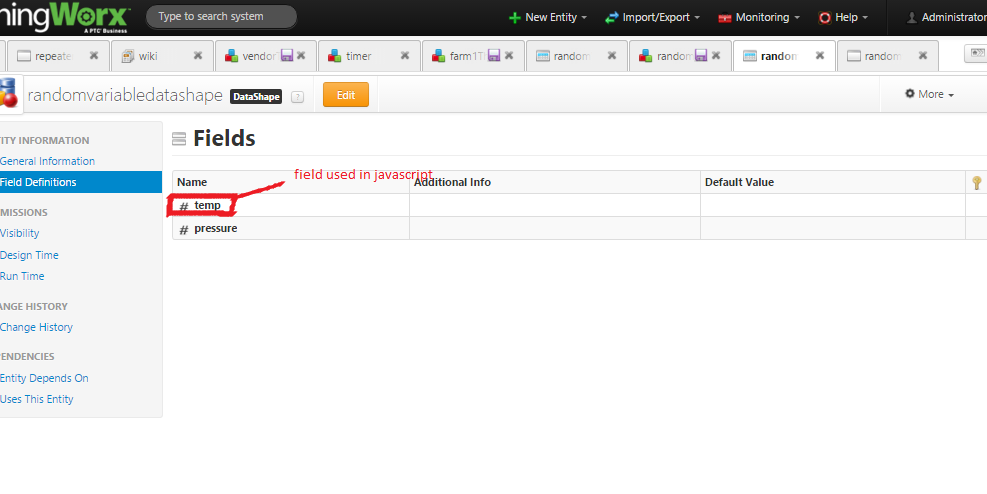Click the primary key column icon
Image resolution: width=987 pixels, height=494 pixels.
(976, 182)
